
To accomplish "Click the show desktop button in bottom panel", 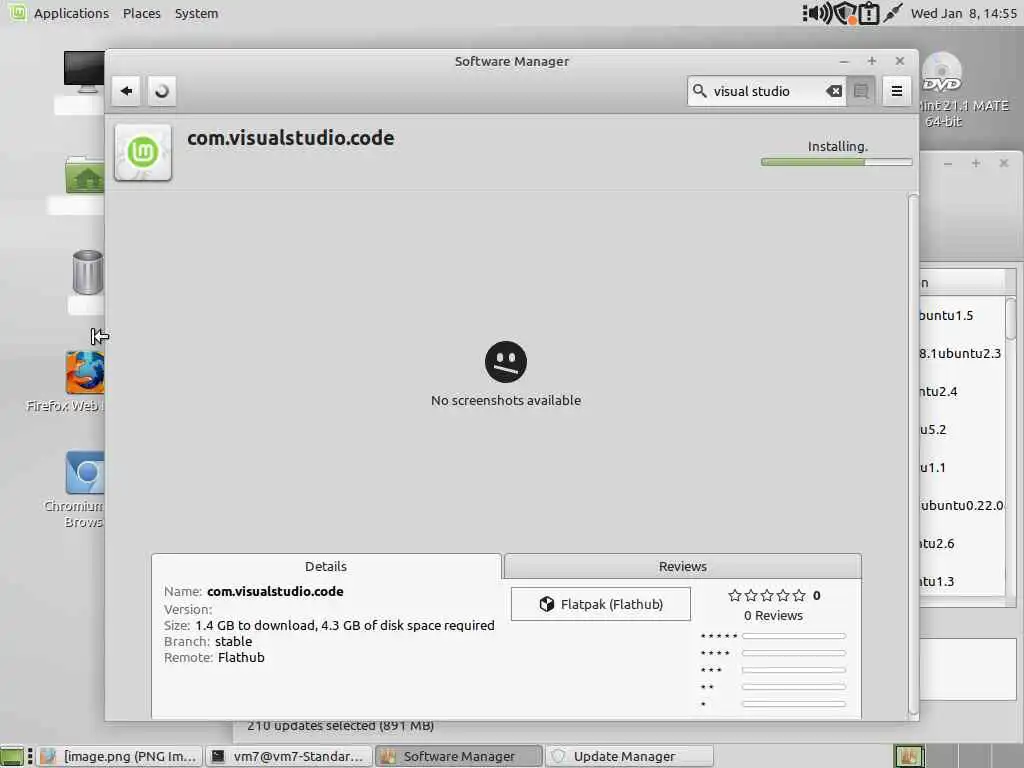I will pyautogui.click(x=11, y=756).
